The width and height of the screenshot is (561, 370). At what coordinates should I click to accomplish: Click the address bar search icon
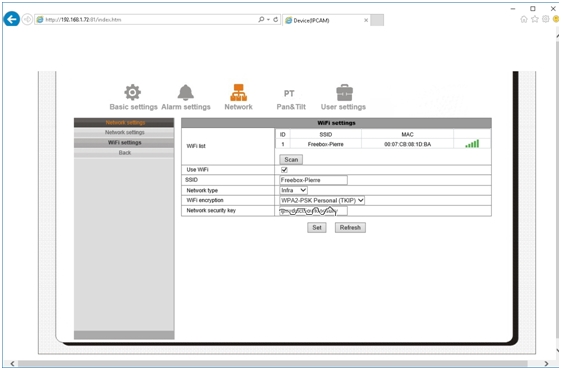(261, 19)
